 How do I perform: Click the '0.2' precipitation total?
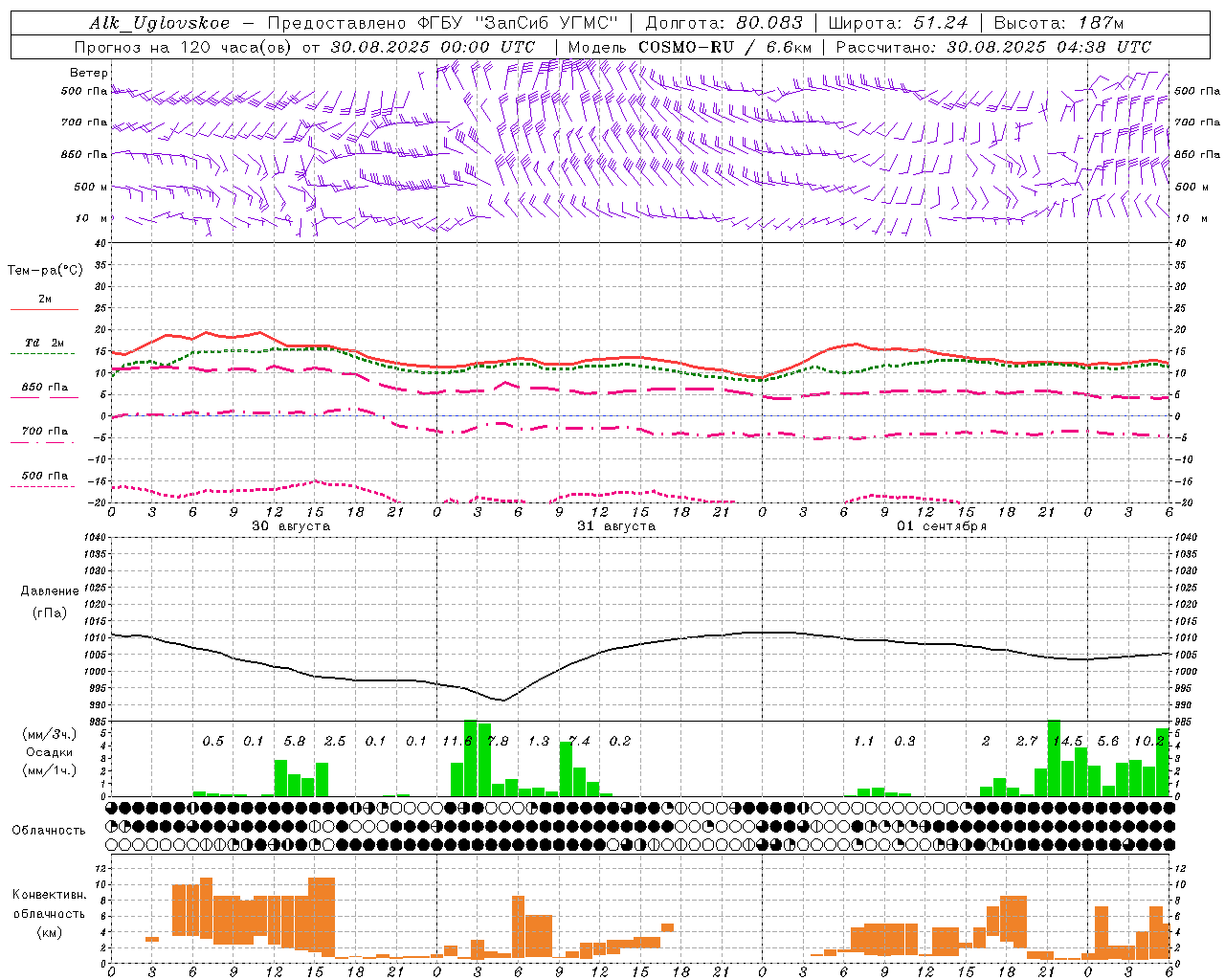tap(620, 742)
